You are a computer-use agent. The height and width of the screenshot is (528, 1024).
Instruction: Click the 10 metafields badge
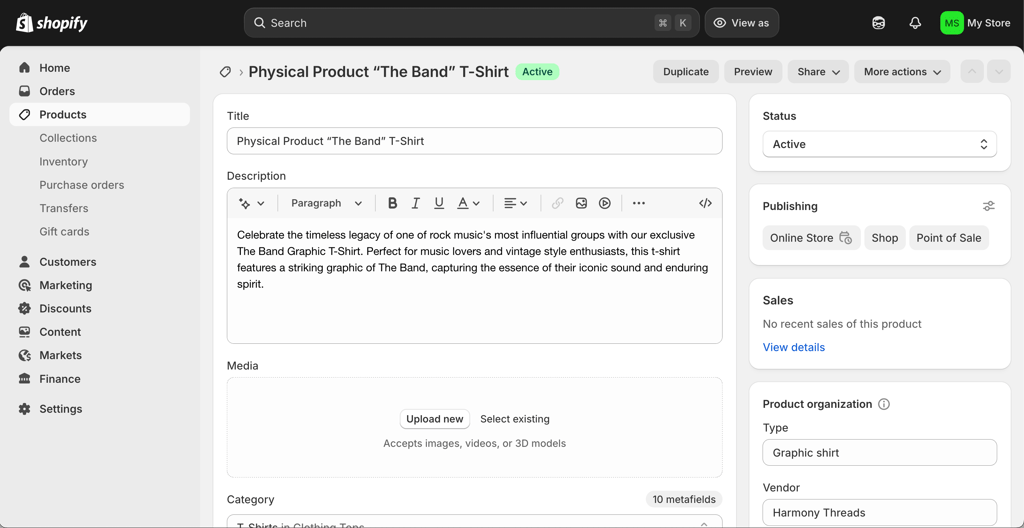[684, 500]
